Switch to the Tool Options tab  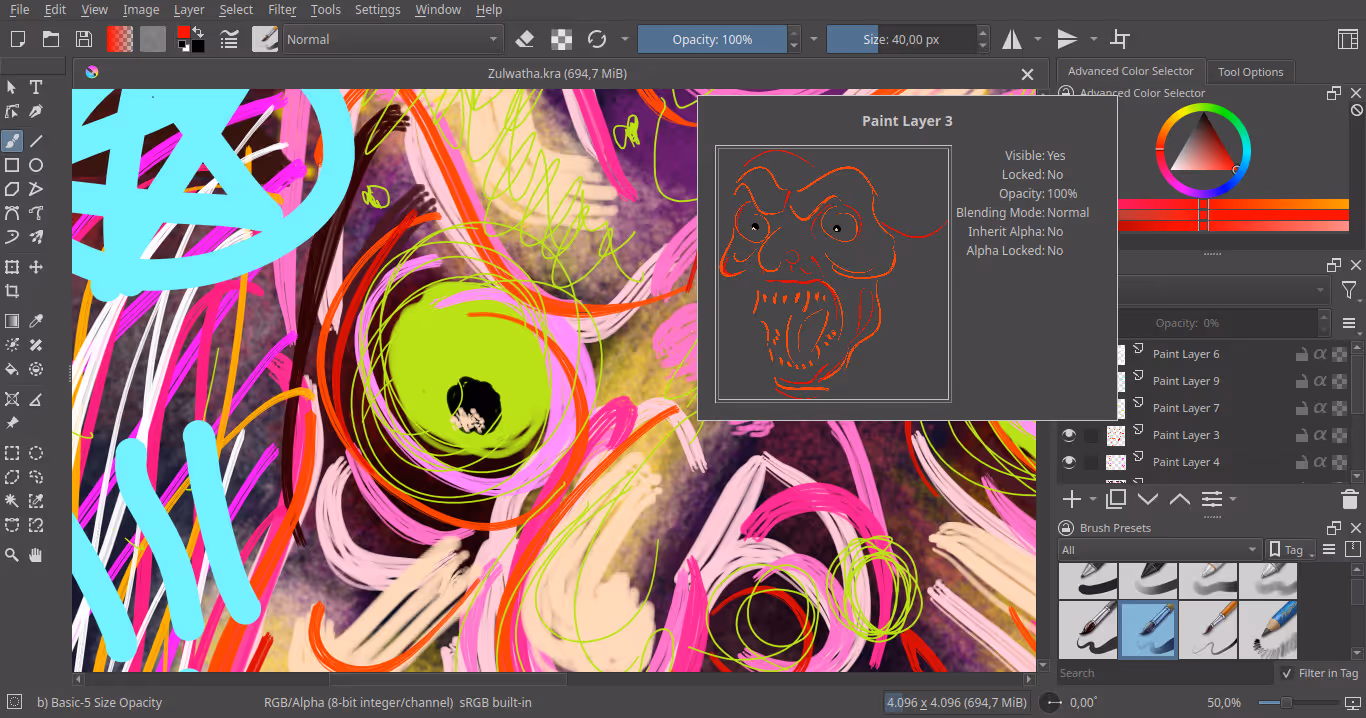1250,72
